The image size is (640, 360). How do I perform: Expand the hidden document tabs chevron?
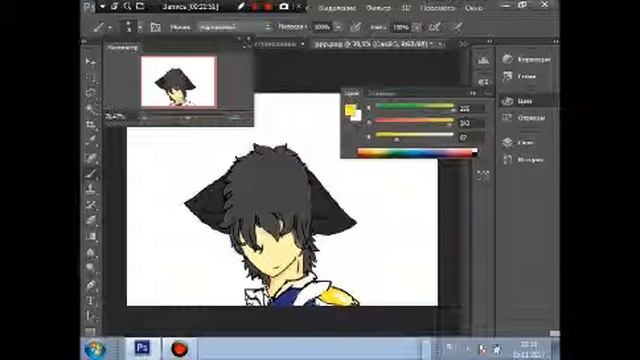(463, 44)
